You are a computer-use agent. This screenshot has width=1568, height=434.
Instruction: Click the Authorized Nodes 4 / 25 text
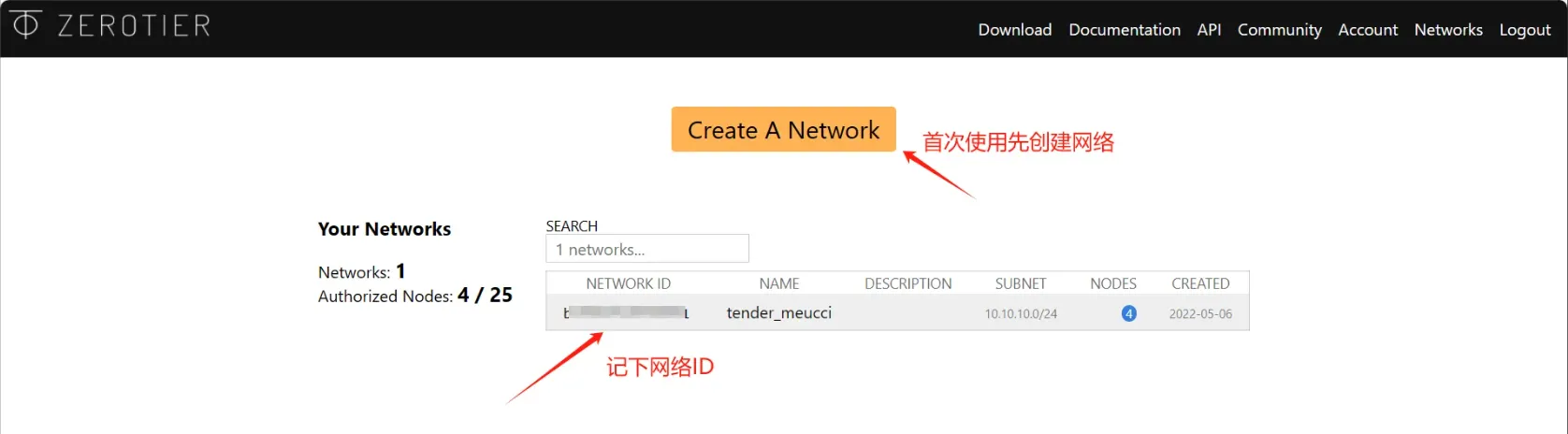tap(415, 296)
